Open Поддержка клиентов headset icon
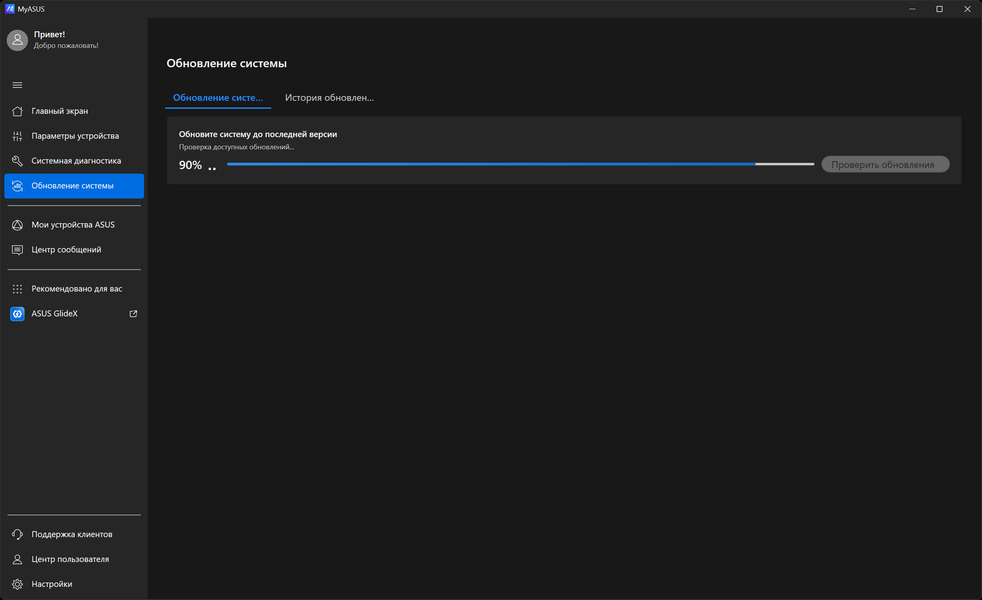Image resolution: width=982 pixels, height=600 pixels. [x=18, y=534]
